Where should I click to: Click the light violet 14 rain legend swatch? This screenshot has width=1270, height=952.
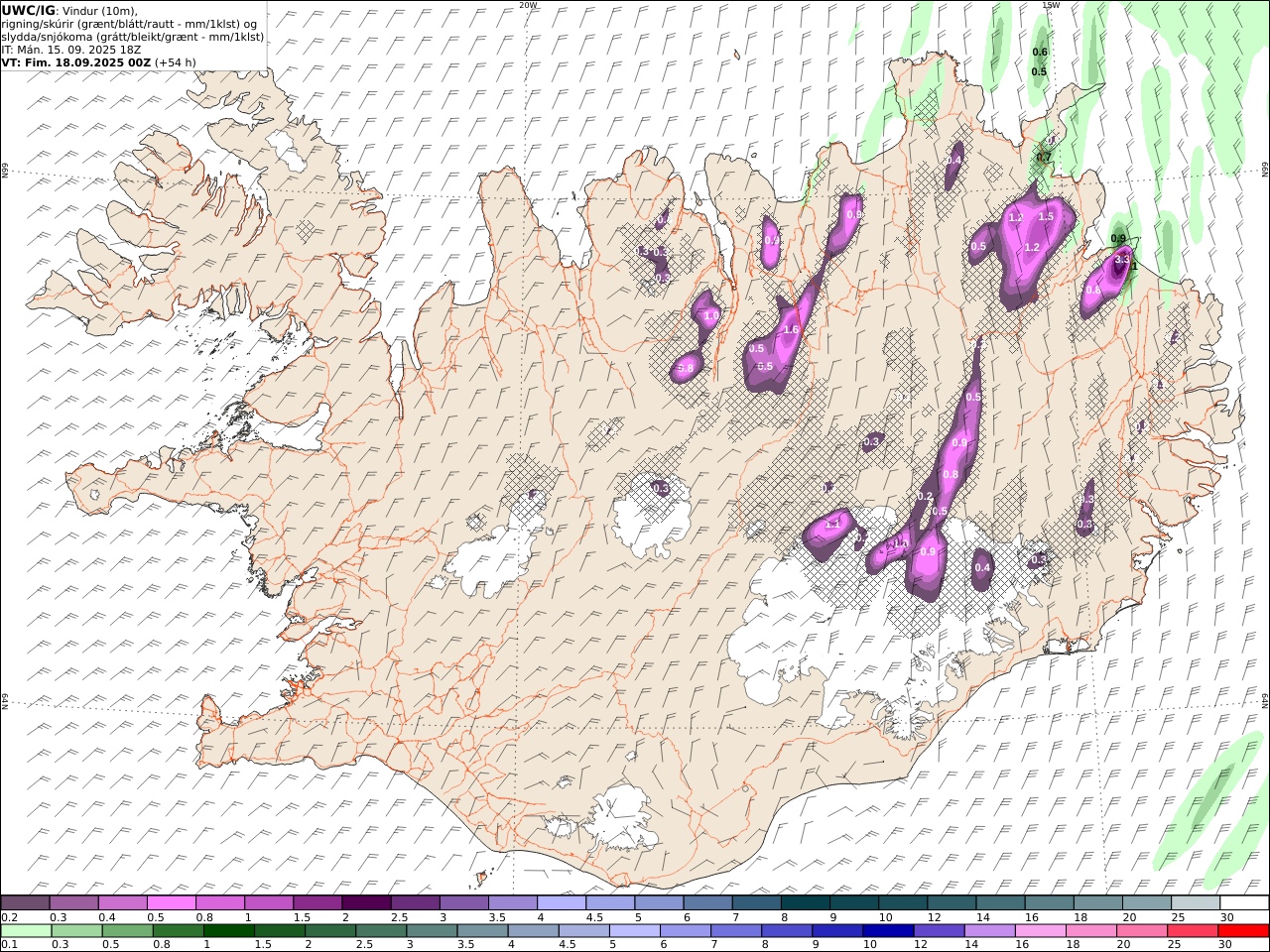(x=989, y=930)
